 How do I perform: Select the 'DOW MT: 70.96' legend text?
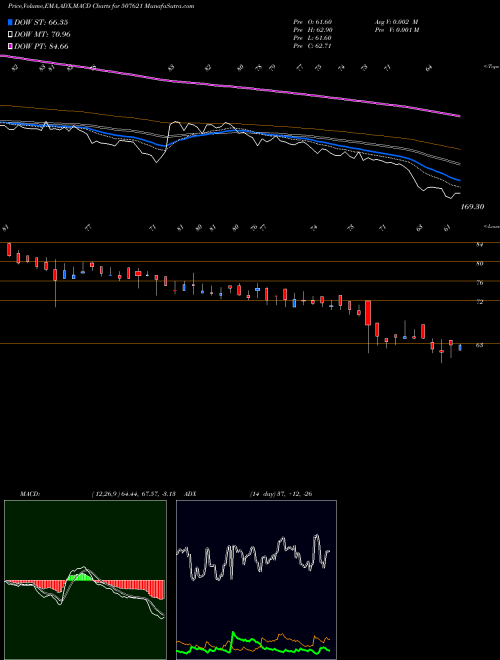click(42, 35)
